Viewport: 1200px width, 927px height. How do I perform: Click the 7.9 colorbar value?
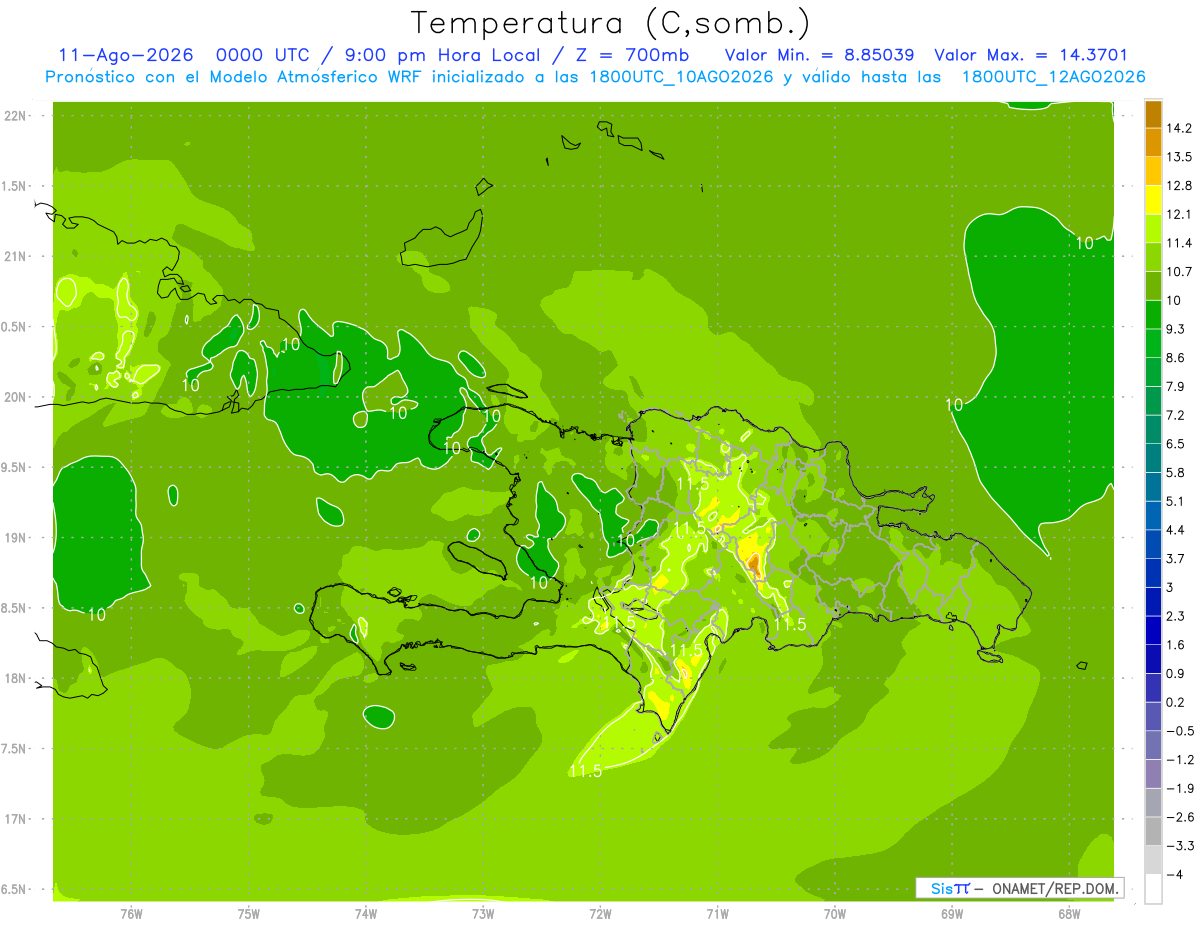(1176, 386)
